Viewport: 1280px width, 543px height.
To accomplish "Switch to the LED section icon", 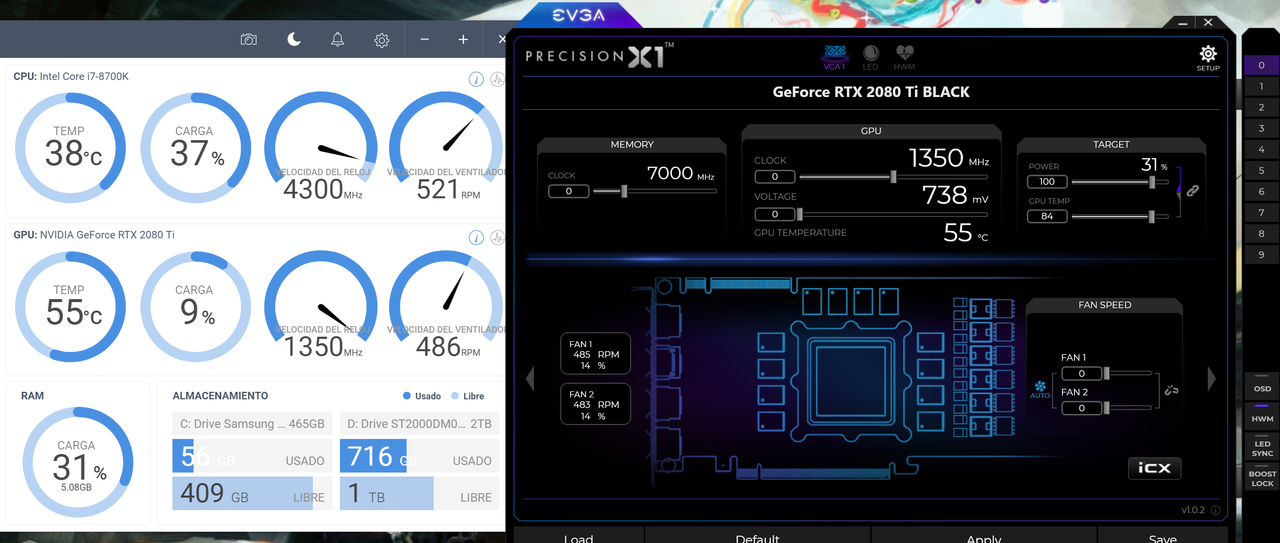I will 870,56.
